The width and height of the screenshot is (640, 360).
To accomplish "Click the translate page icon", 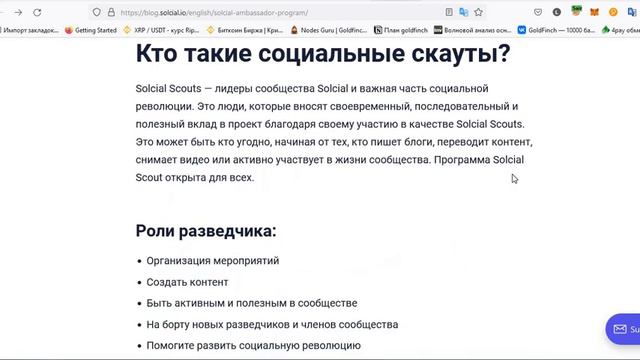I will (464, 12).
